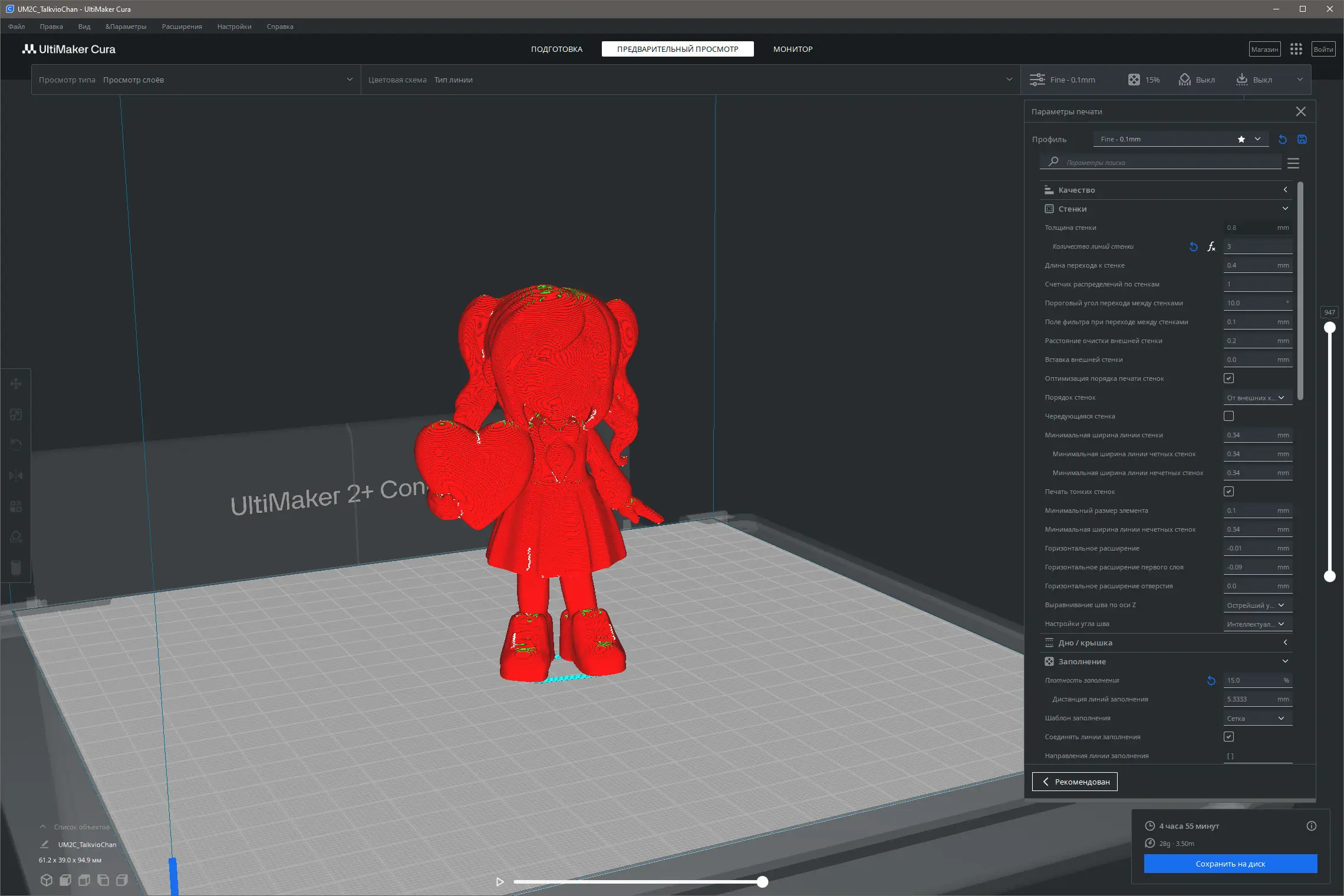Switch to the ПОДГОТОВКА tab
This screenshot has height=896, width=1344.
pyautogui.click(x=556, y=49)
